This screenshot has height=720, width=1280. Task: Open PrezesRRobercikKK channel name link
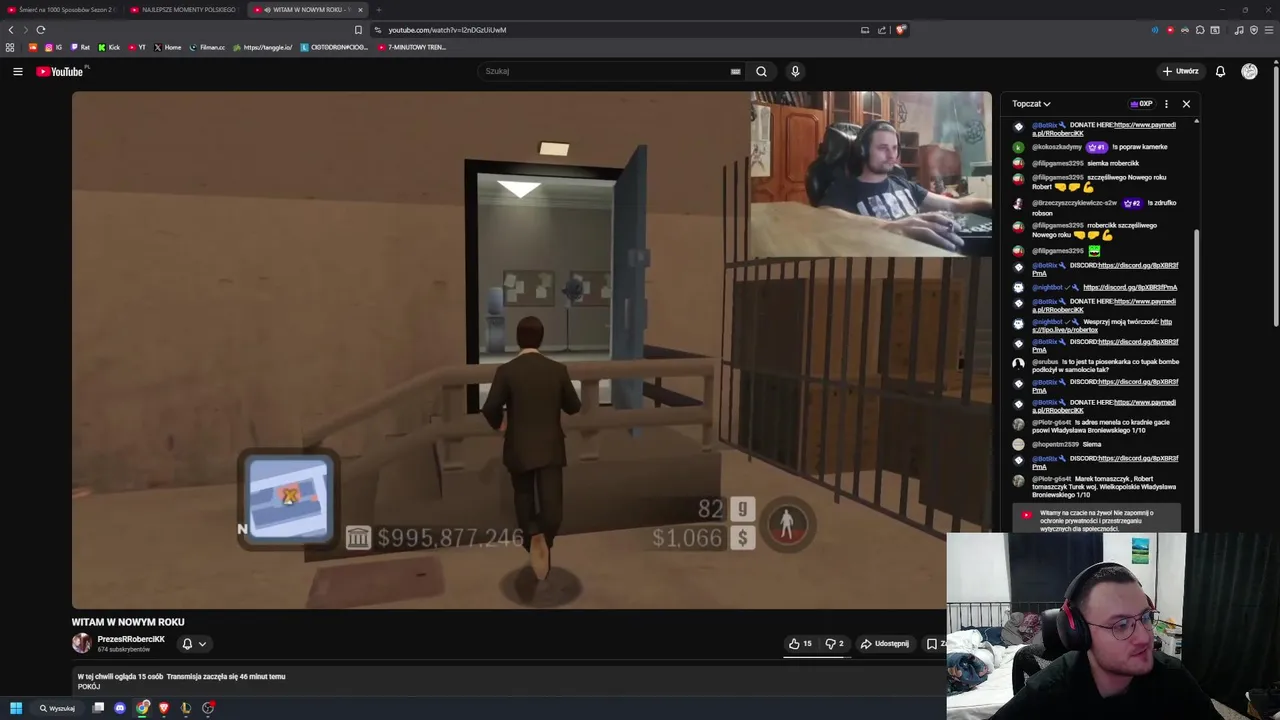(131, 639)
